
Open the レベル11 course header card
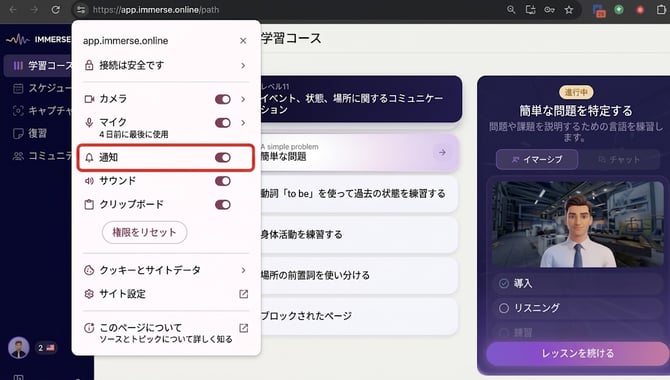tap(361, 99)
